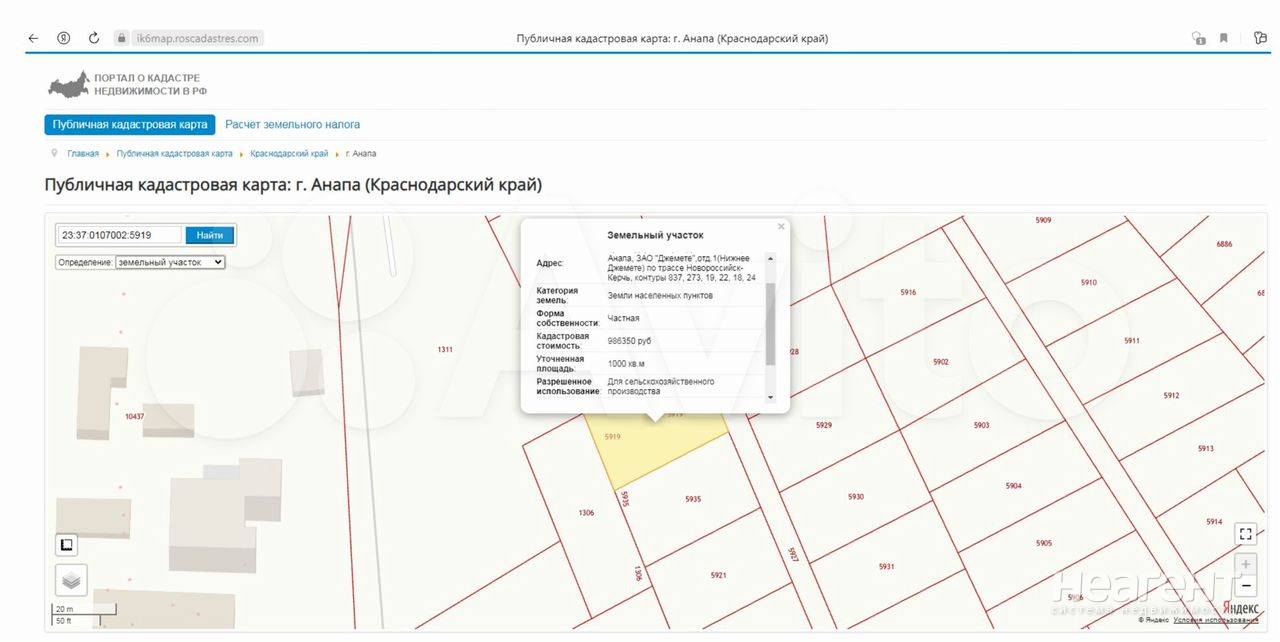Open the Определение type dropdown
The image size is (1280, 642).
170,262
